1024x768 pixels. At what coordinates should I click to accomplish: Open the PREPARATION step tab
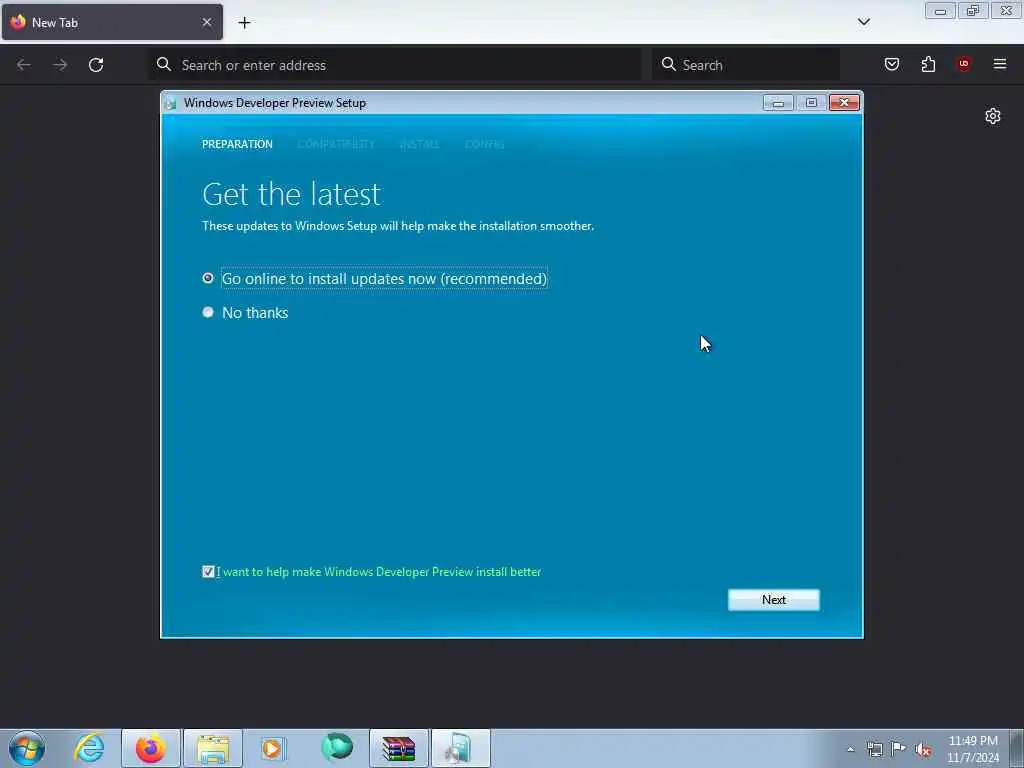click(237, 144)
